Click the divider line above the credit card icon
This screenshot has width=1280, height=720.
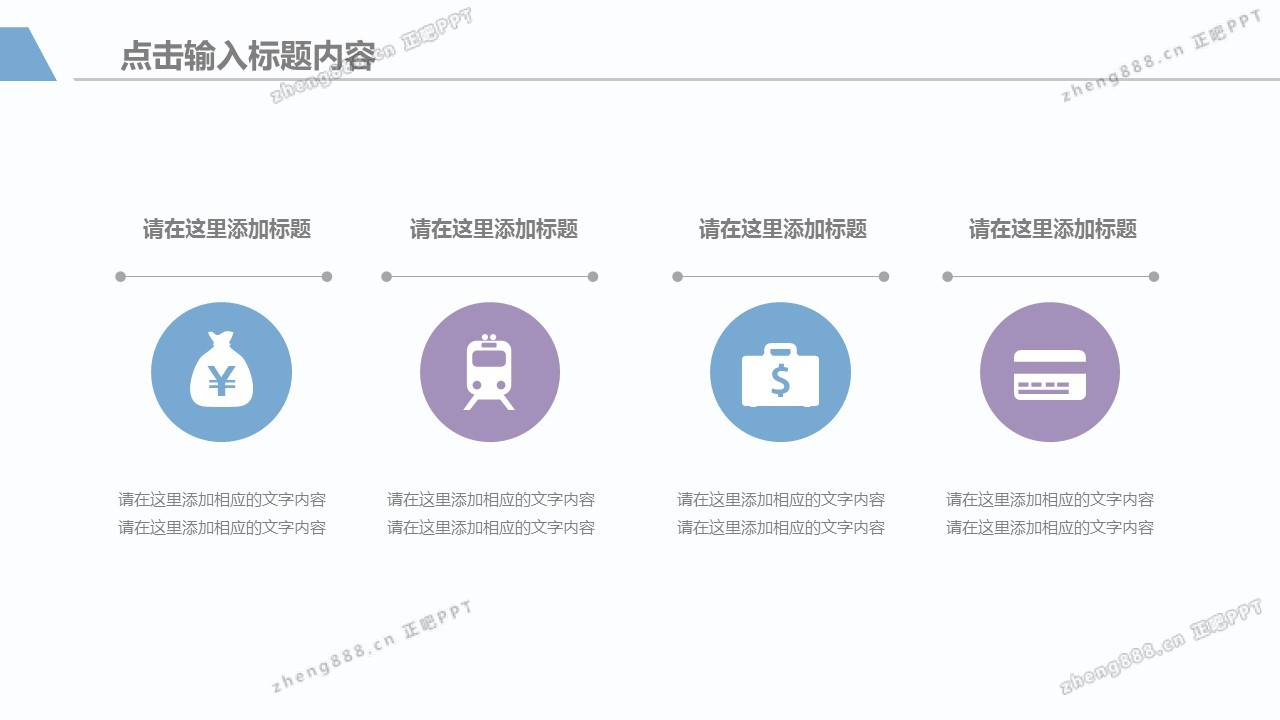point(1050,277)
